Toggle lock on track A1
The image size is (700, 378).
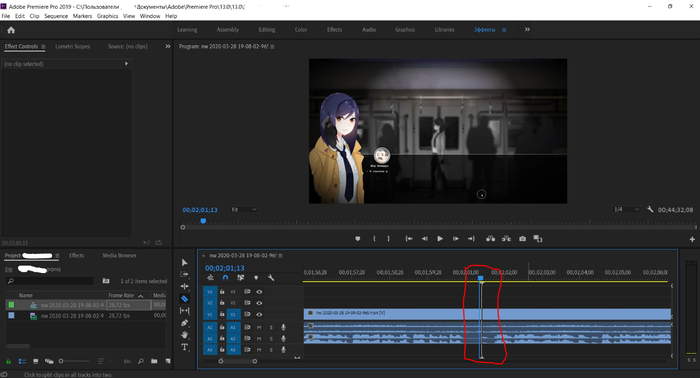coord(222,327)
